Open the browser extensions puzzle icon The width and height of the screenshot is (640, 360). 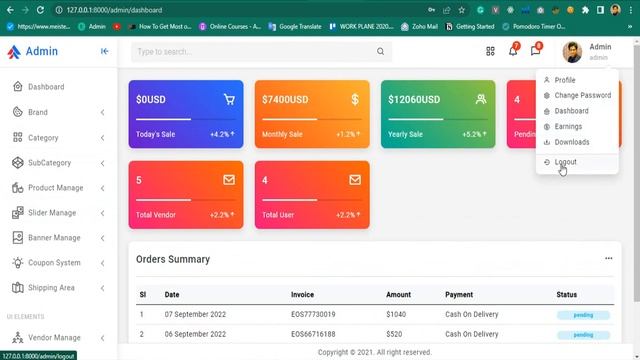(x=585, y=10)
